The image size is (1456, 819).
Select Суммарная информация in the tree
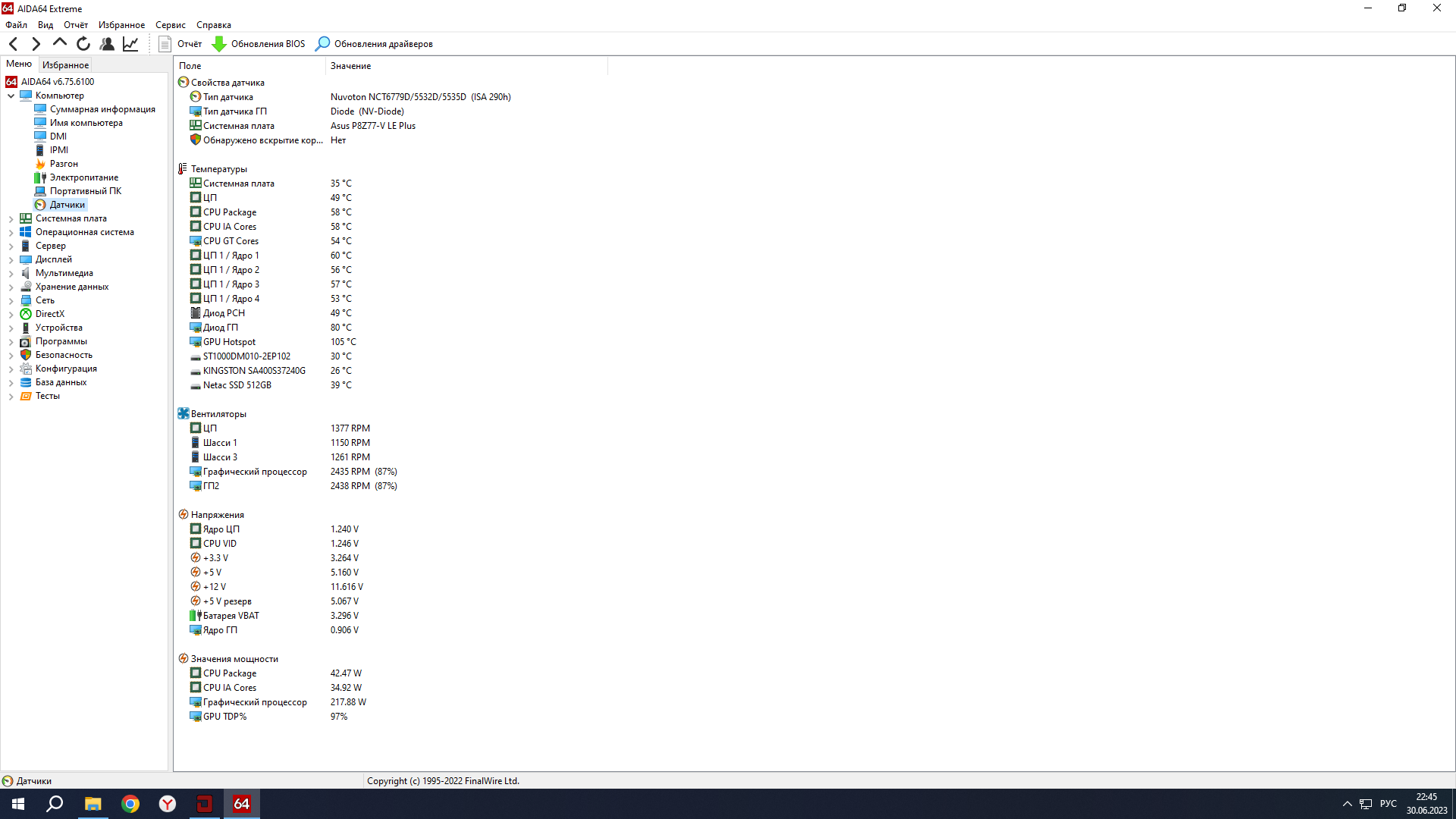pyautogui.click(x=102, y=109)
